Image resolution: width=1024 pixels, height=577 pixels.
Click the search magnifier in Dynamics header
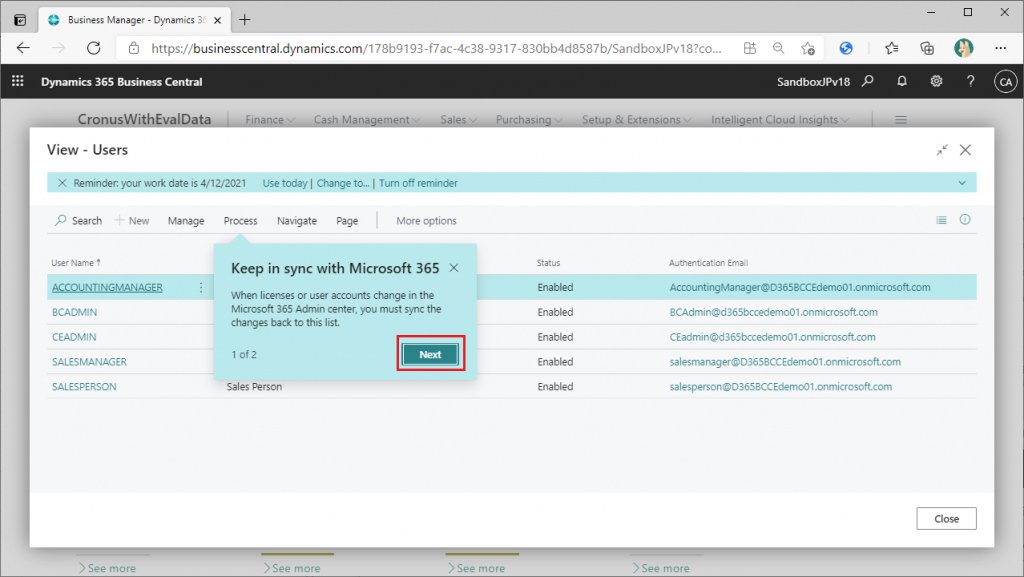pyautogui.click(x=867, y=81)
